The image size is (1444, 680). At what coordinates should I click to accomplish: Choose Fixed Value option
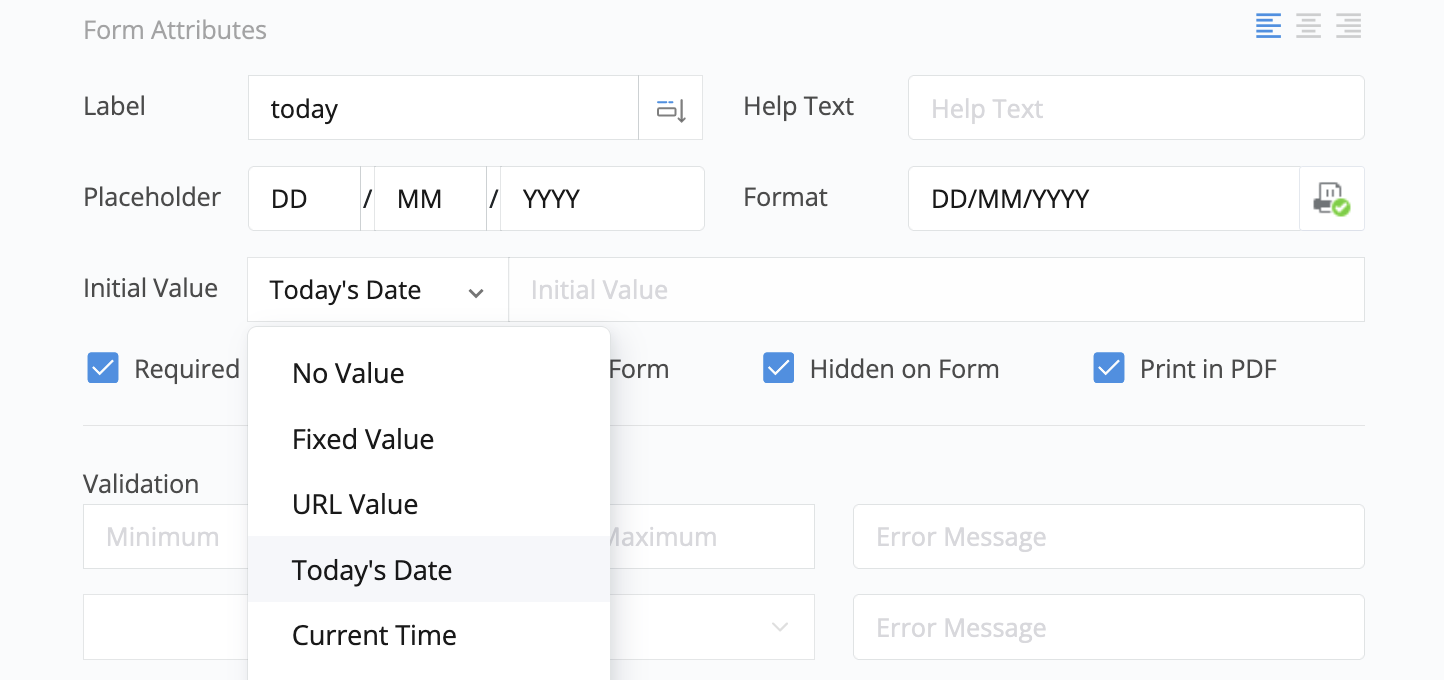coord(363,440)
